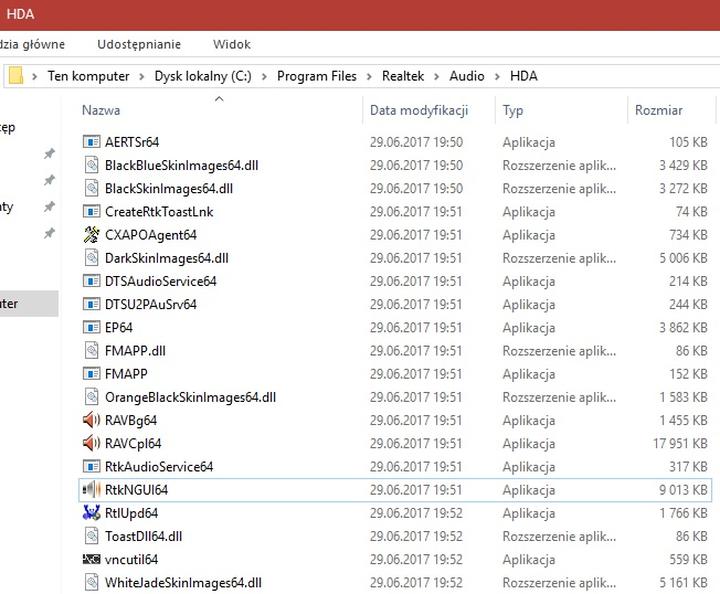Expand the chevron after Audio breadcrumb
Image resolution: width=720 pixels, height=594 pixels.
pos(497,77)
